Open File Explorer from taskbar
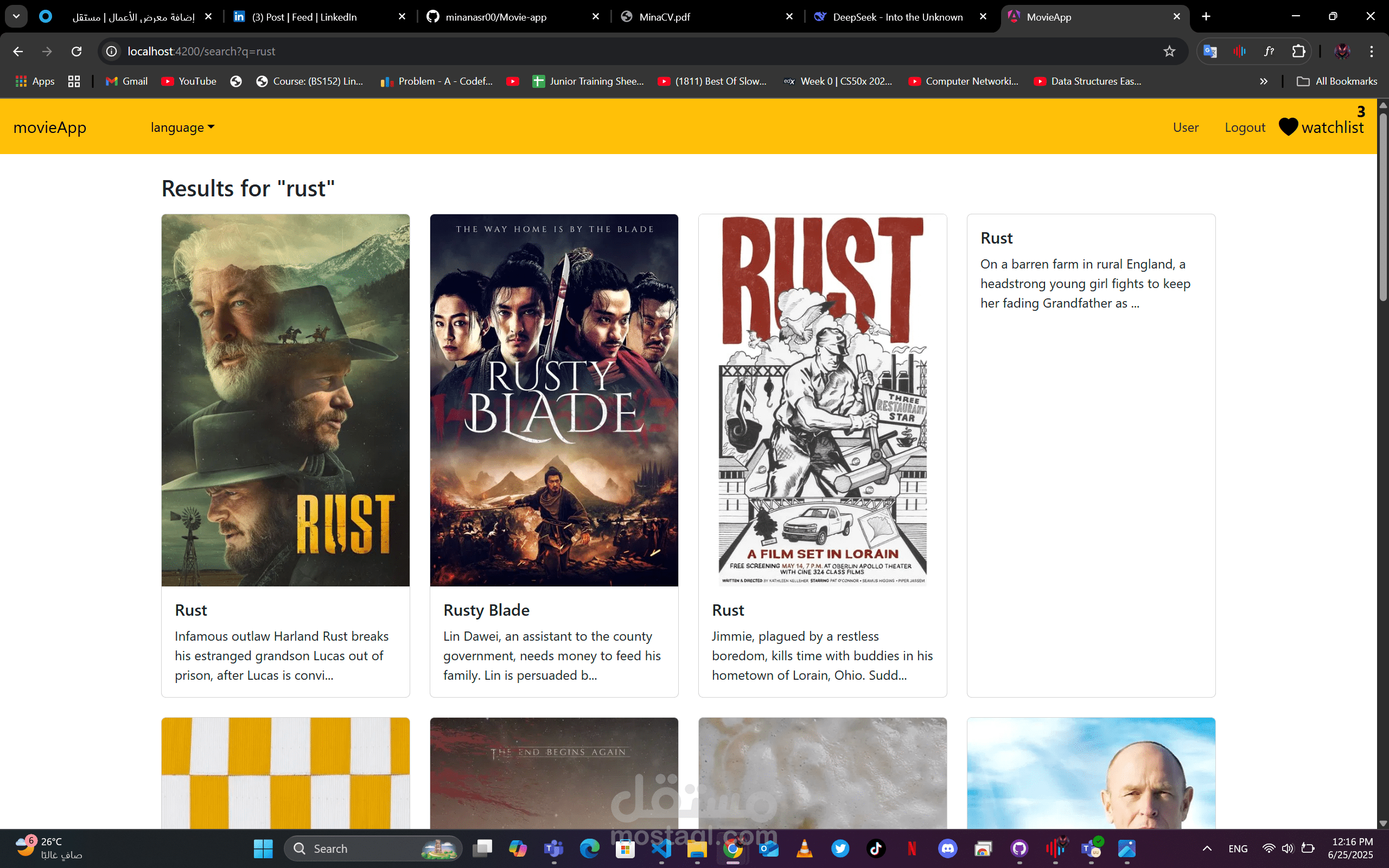The image size is (1389, 868). [x=697, y=848]
